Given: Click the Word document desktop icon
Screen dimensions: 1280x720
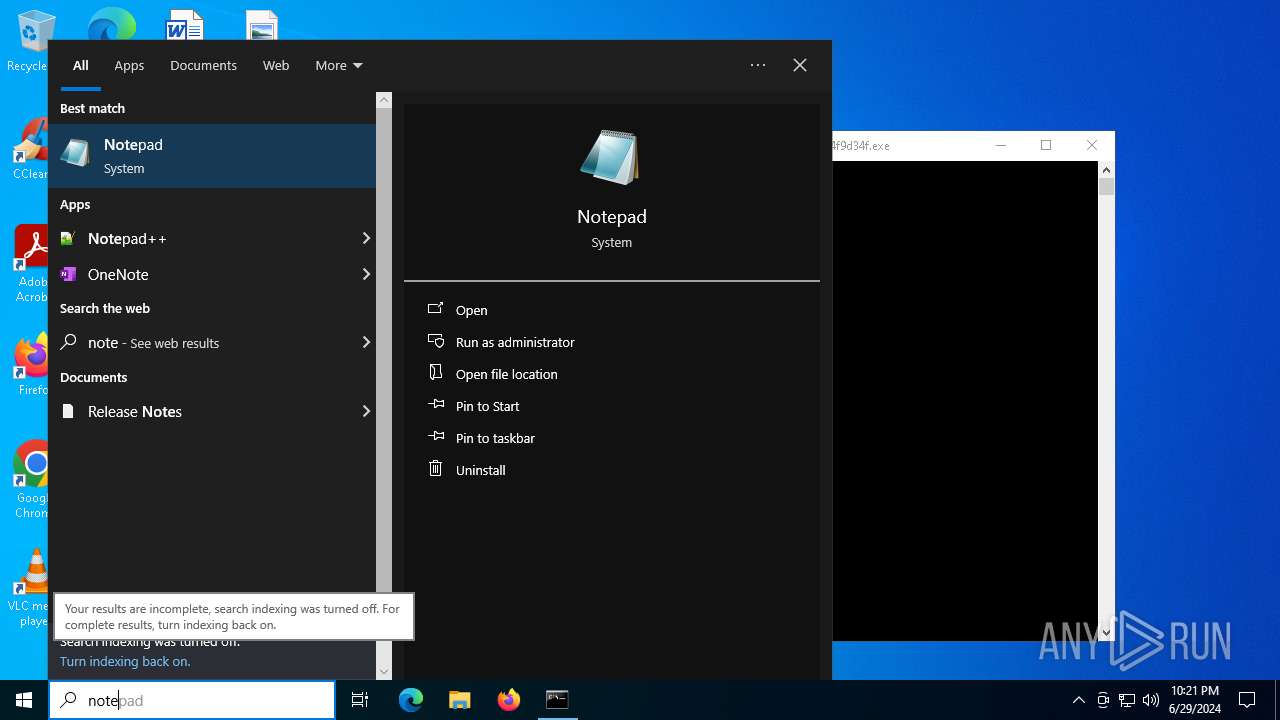Looking at the screenshot, I should click(184, 25).
